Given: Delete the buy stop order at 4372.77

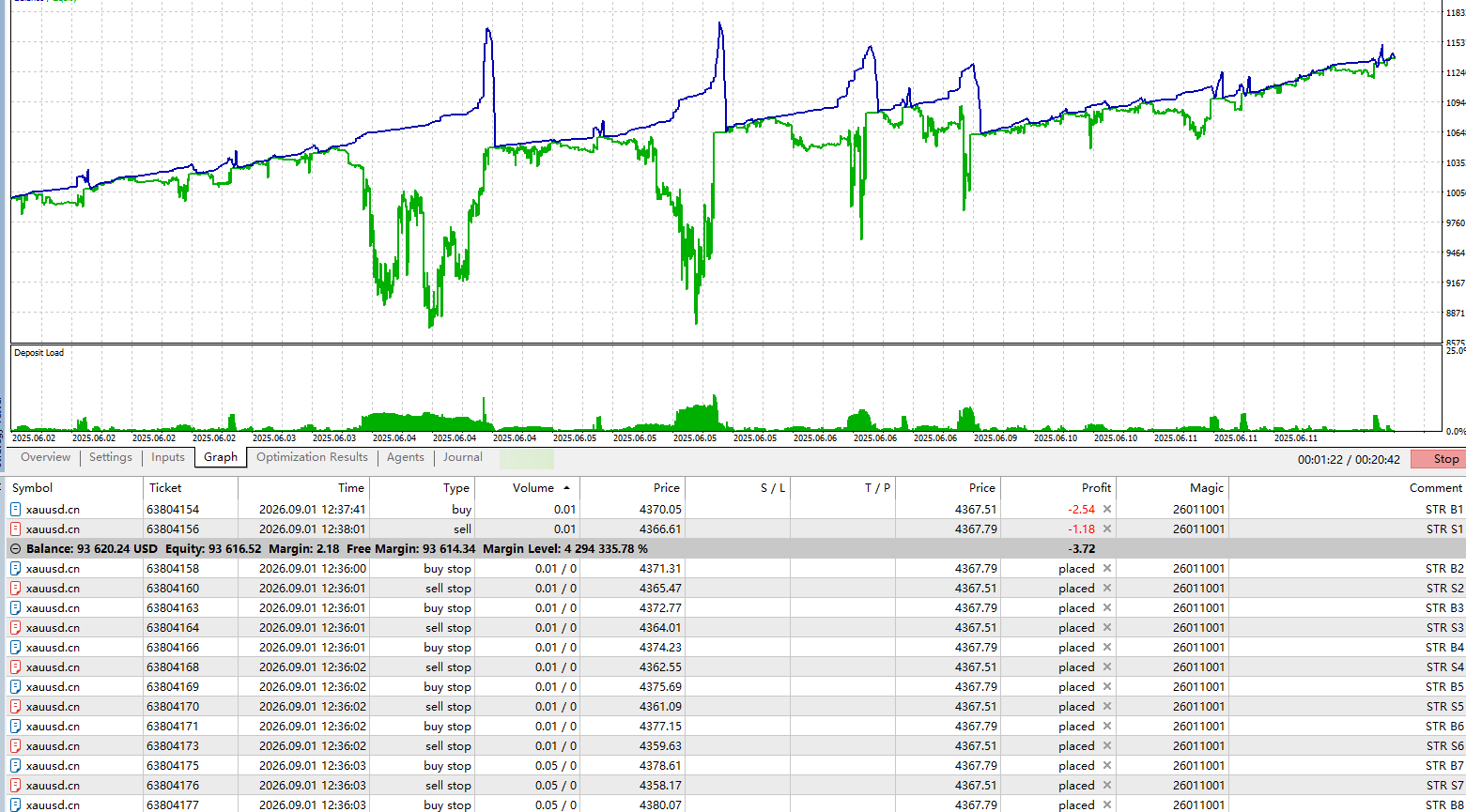Looking at the screenshot, I should coord(1106,608).
